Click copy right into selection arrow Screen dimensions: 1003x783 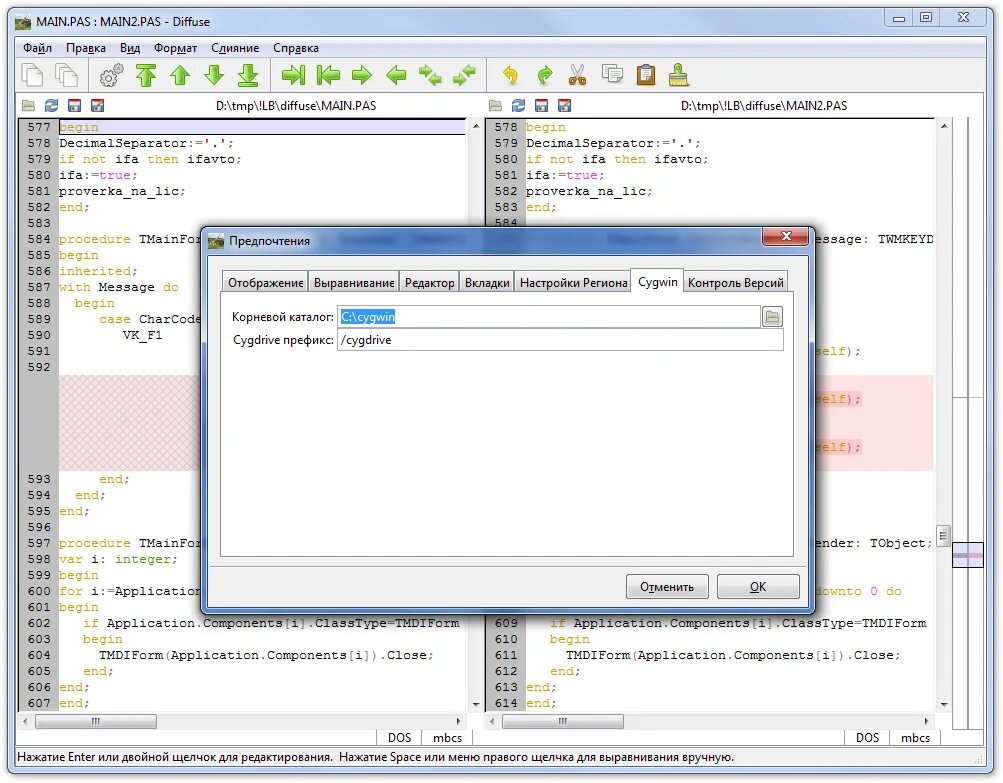click(396, 75)
